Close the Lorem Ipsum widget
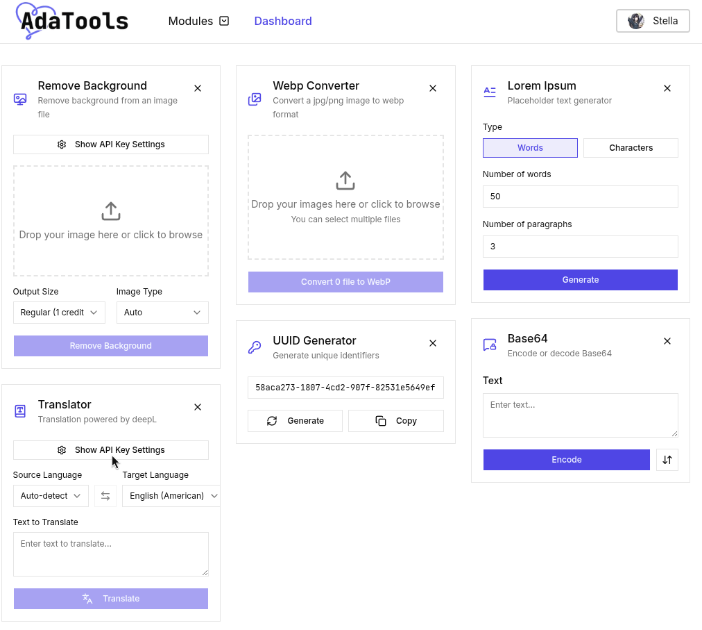This screenshot has height=630, width=702. (x=667, y=88)
